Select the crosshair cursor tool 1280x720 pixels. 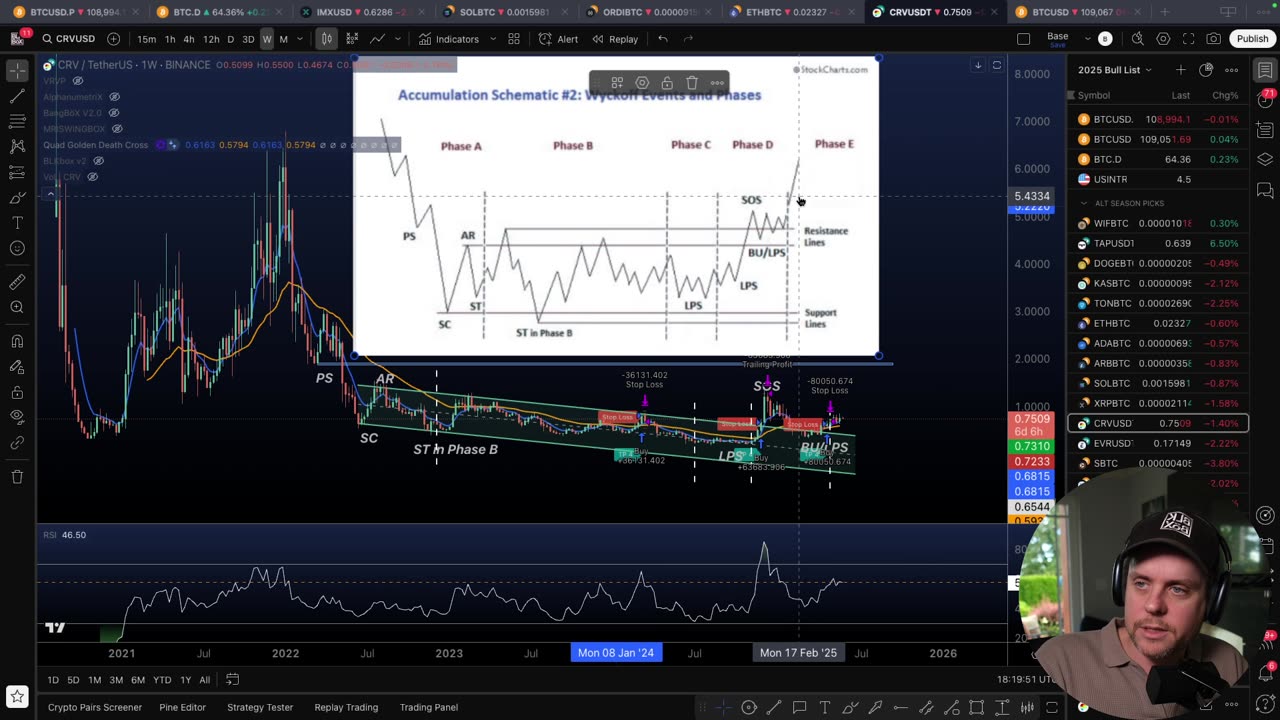[x=17, y=71]
